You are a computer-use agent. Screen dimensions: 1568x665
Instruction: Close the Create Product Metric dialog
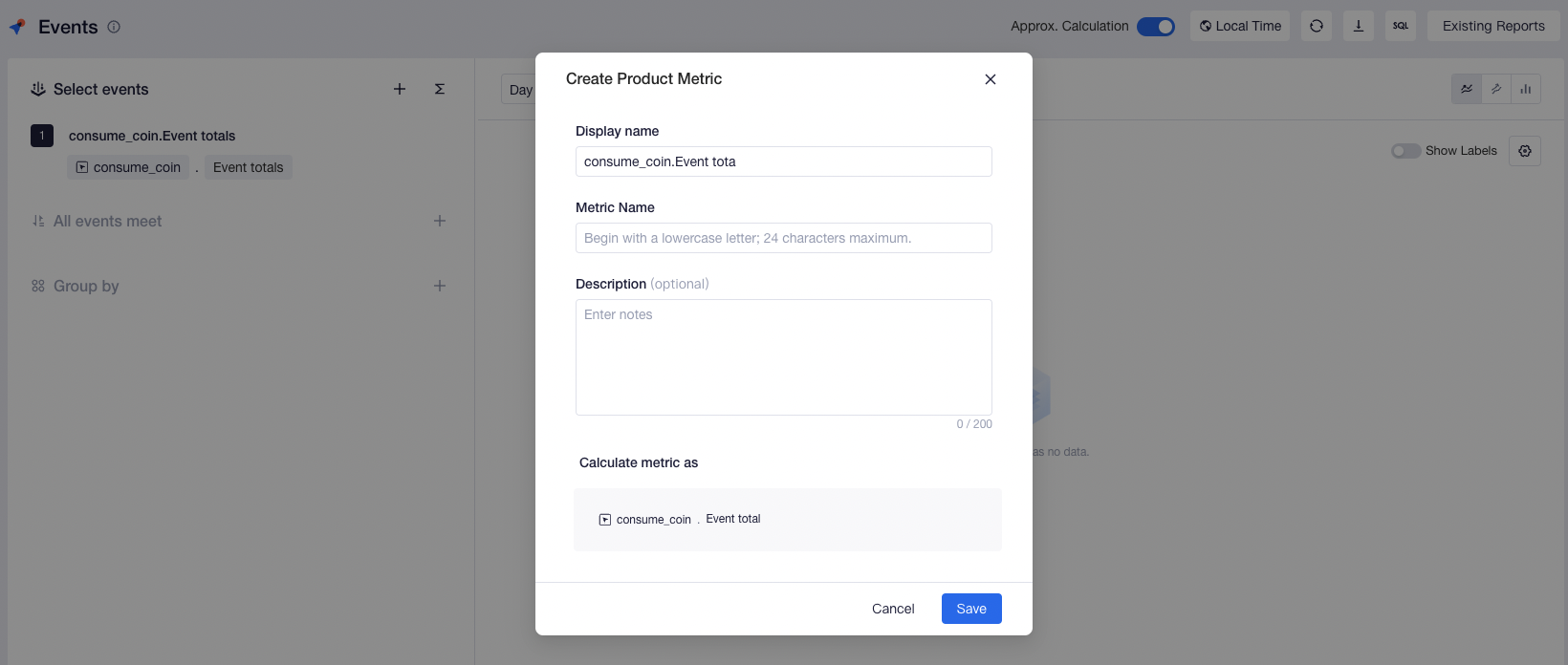pos(991,79)
